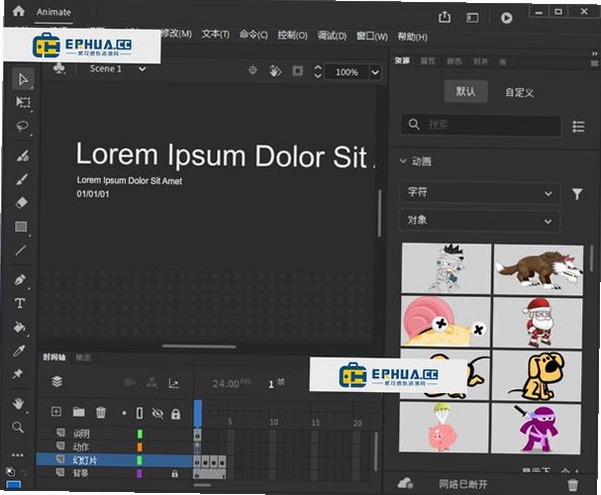The width and height of the screenshot is (601, 495).
Task: Open the Scene 1 dropdown
Action: [x=142, y=69]
